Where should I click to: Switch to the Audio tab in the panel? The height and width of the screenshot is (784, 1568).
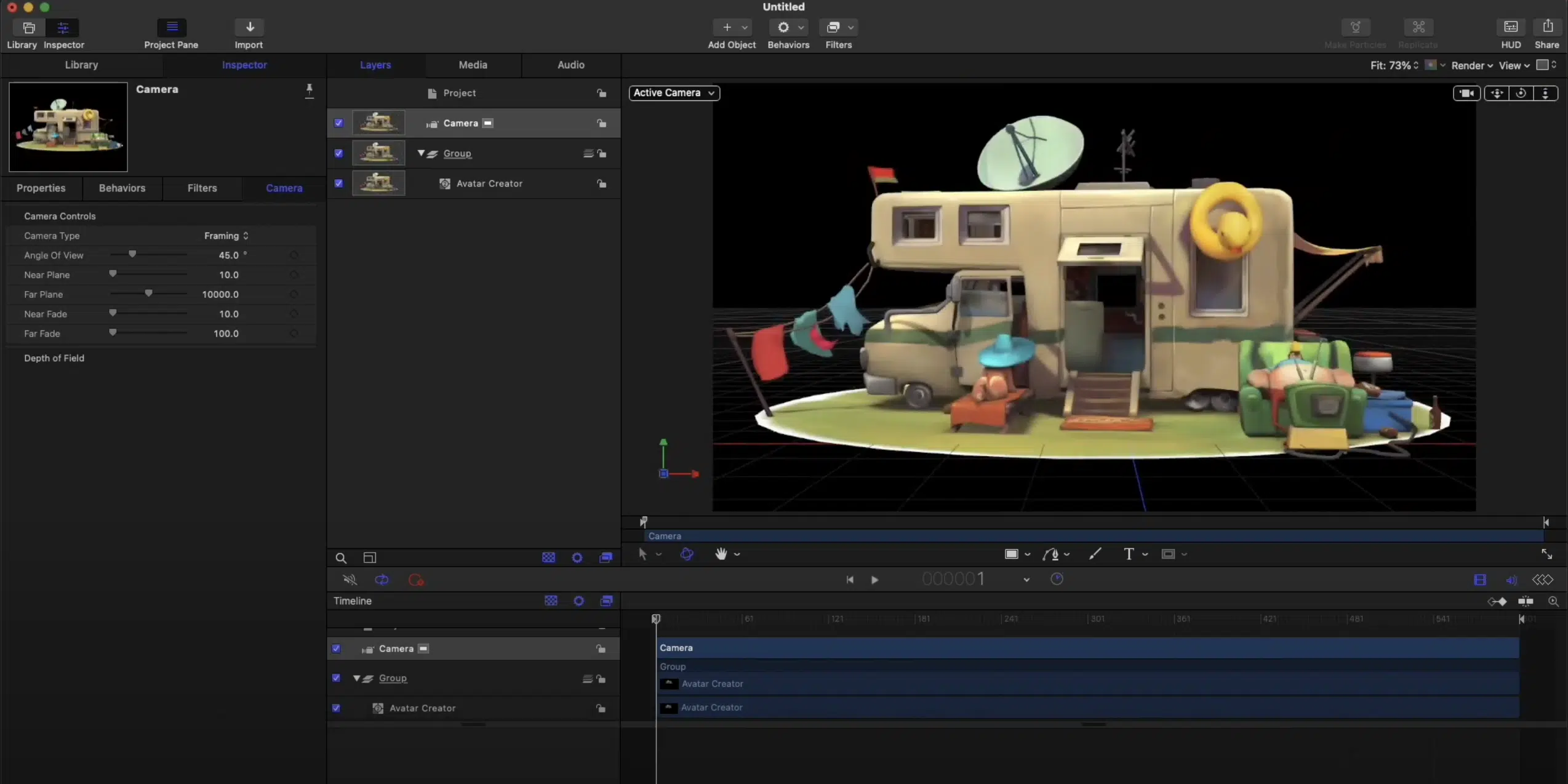(x=571, y=64)
